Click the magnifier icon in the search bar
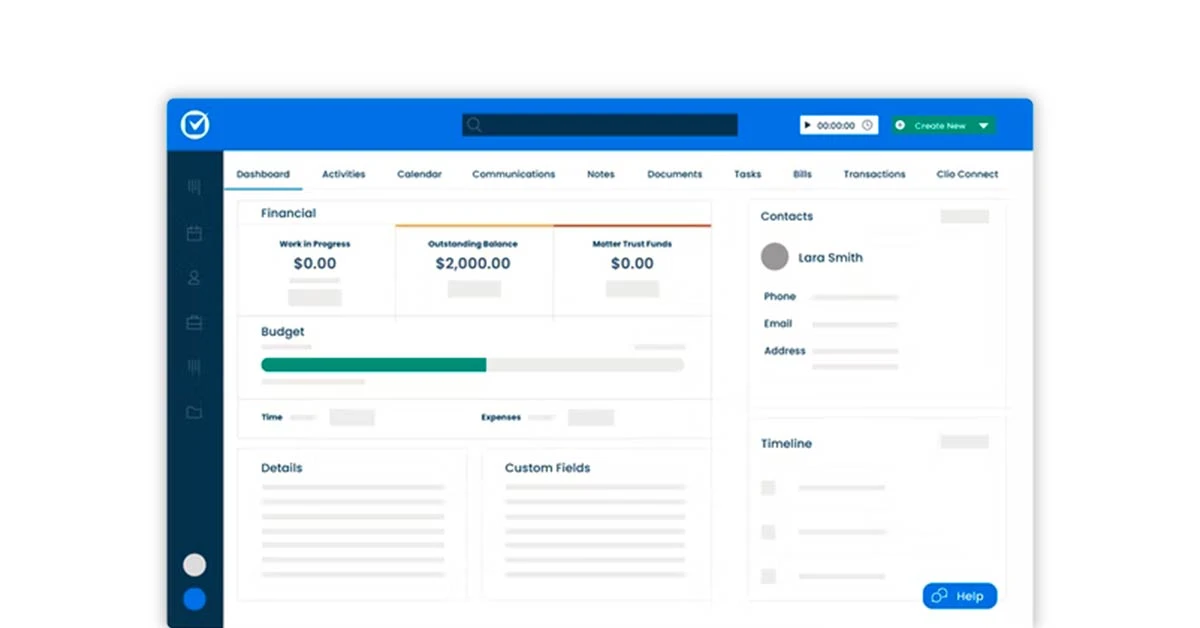 (x=474, y=124)
